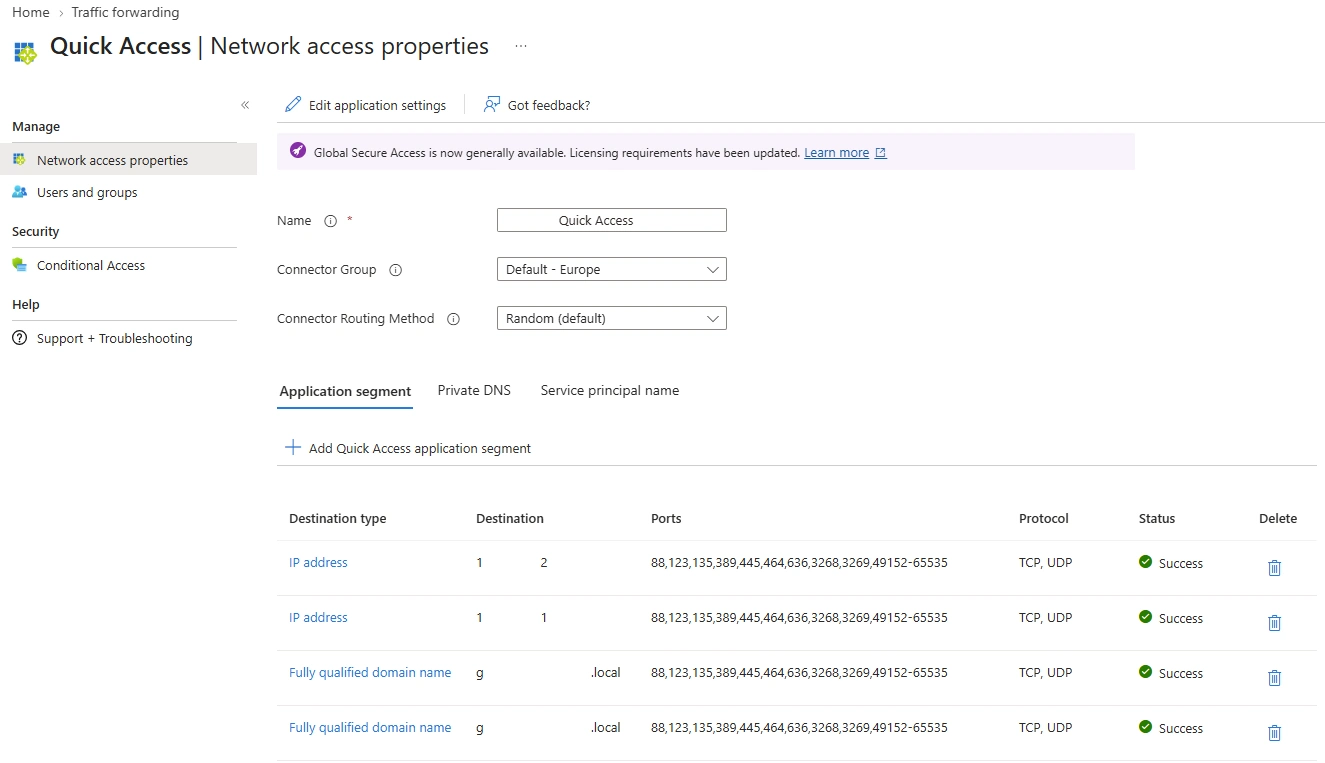The height and width of the screenshot is (763, 1325).
Task: Click Edit application settings
Action: click(366, 105)
